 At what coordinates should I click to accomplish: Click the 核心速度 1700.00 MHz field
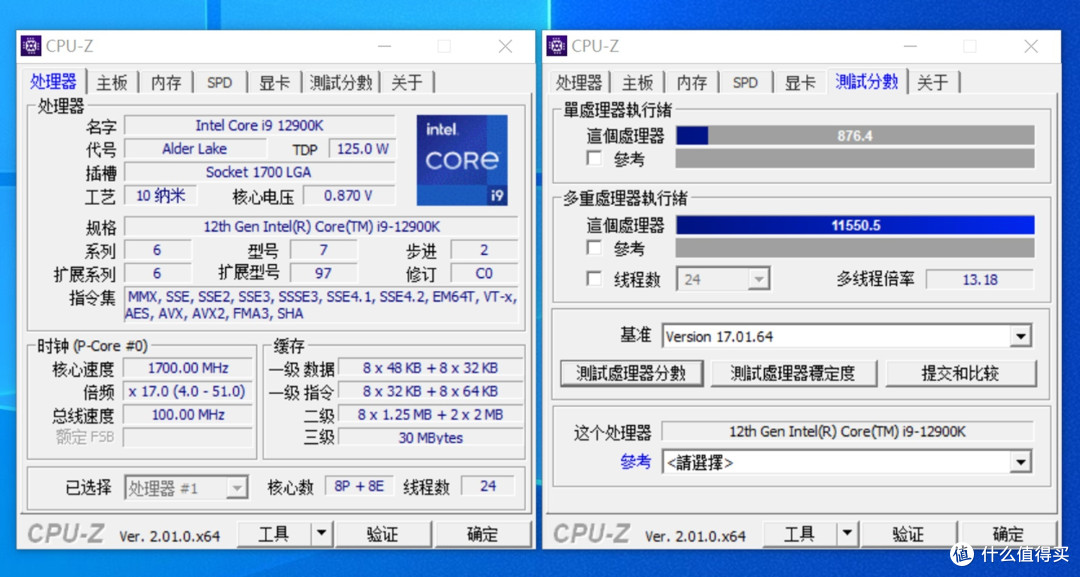[188, 368]
